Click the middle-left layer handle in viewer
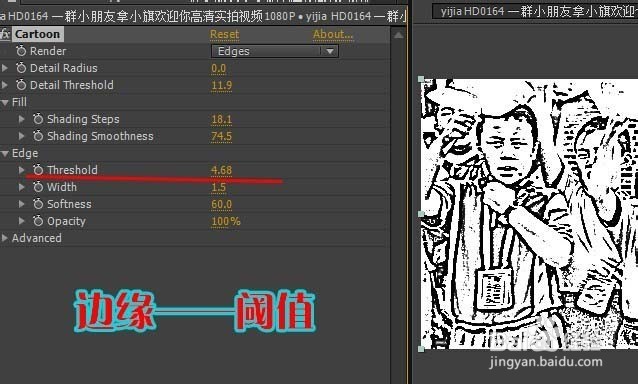The height and width of the screenshot is (384, 638). point(421,214)
